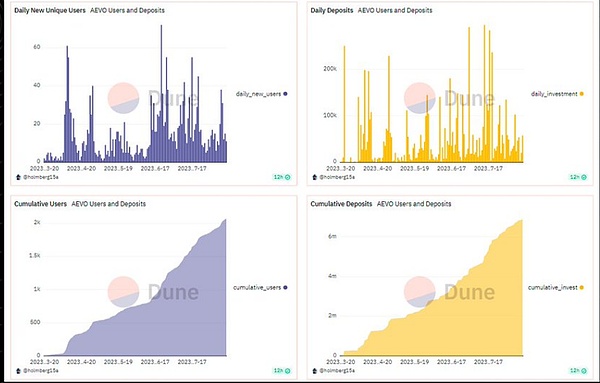Viewport: 600px width, 383px height.
Task: Open the Cumulative Users chart title
Action: coord(41,204)
